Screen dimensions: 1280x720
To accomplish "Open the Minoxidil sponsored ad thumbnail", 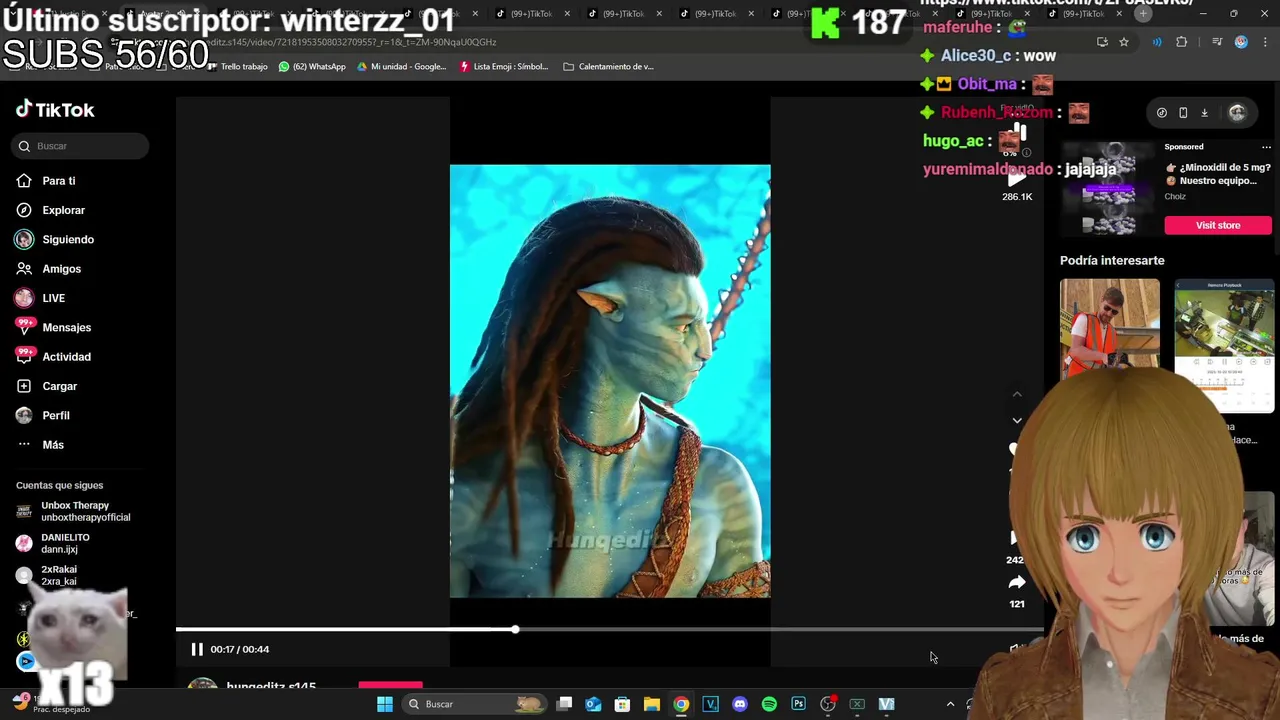I will coord(1108,188).
